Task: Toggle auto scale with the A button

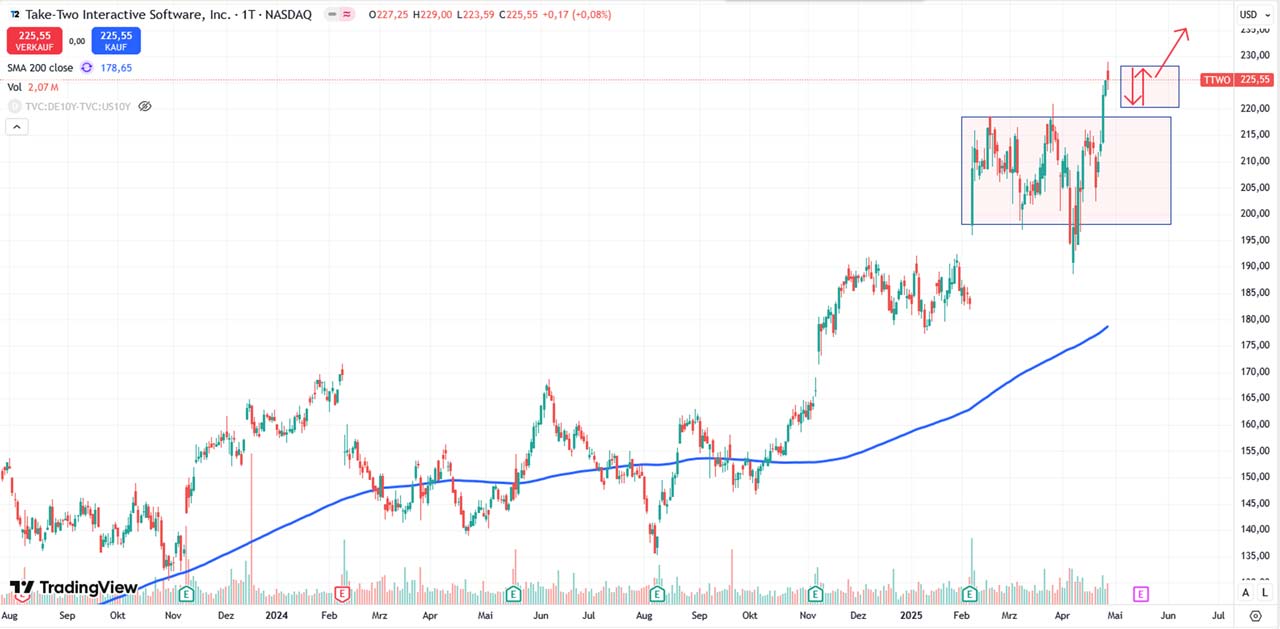Action: [x=1246, y=593]
